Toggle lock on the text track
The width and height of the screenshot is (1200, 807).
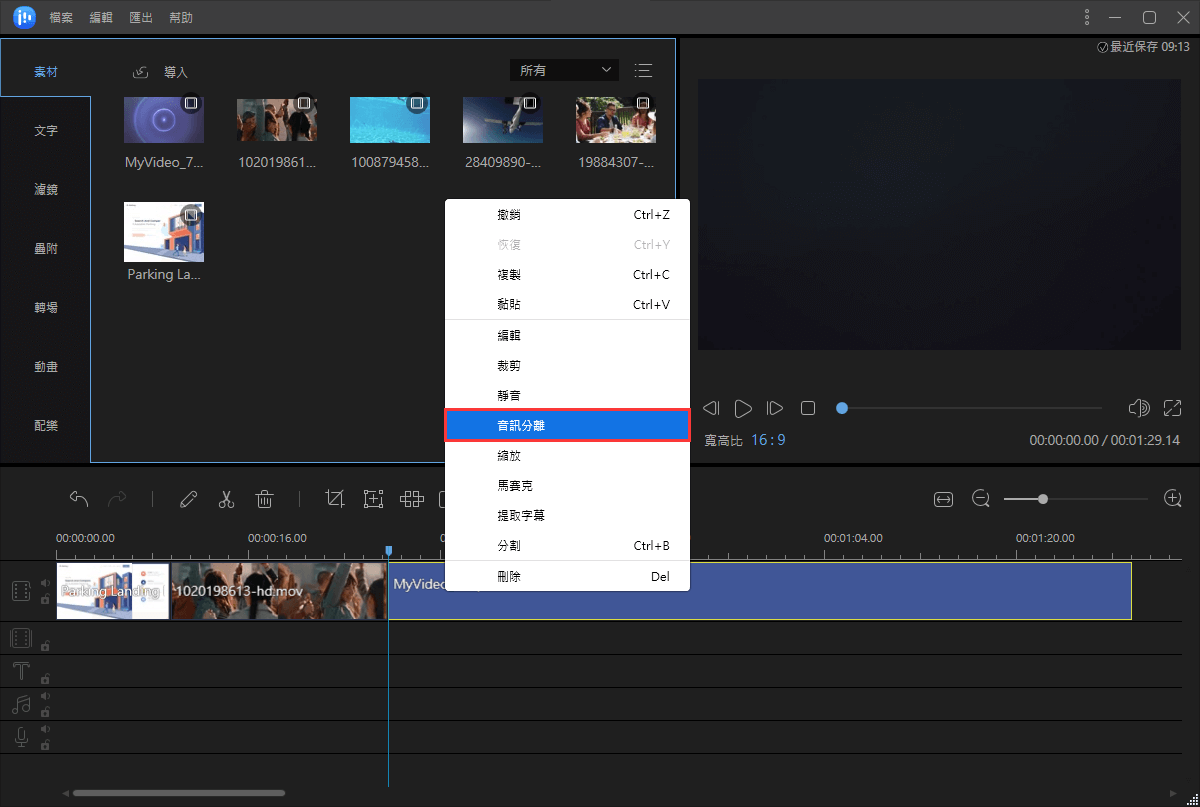click(x=45, y=679)
